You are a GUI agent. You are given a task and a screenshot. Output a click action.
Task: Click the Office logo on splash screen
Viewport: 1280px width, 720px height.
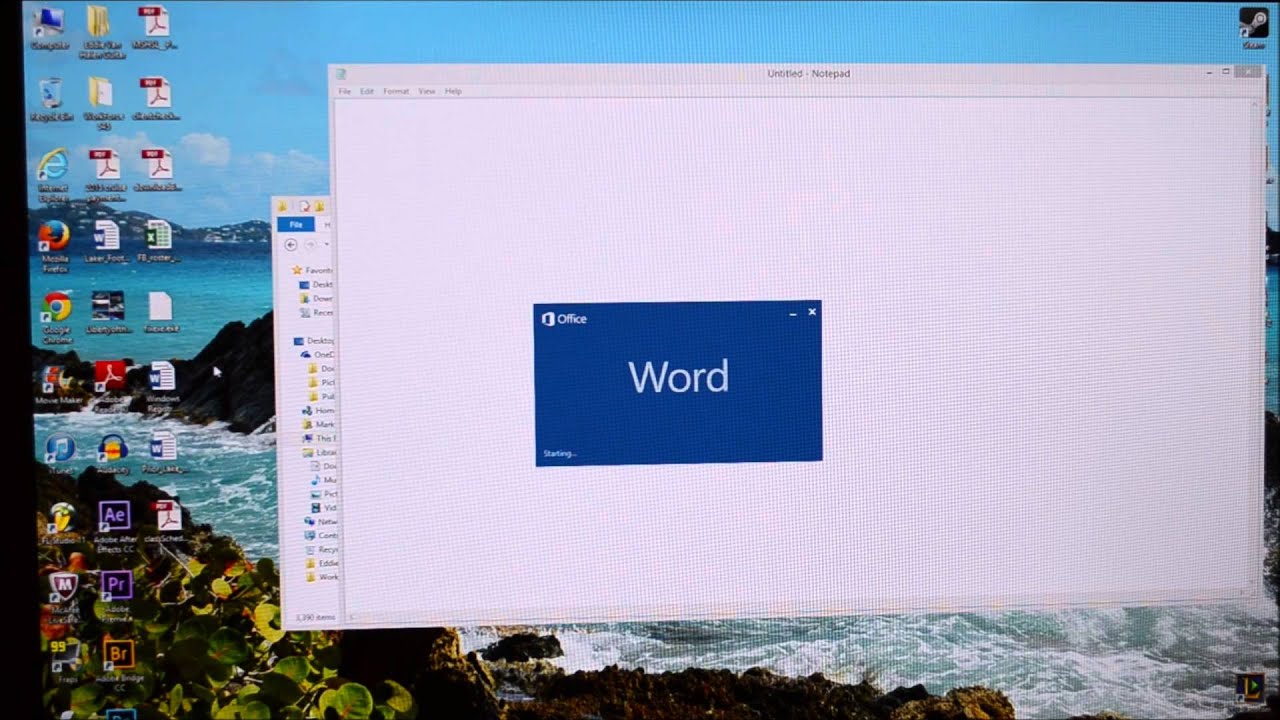point(564,319)
